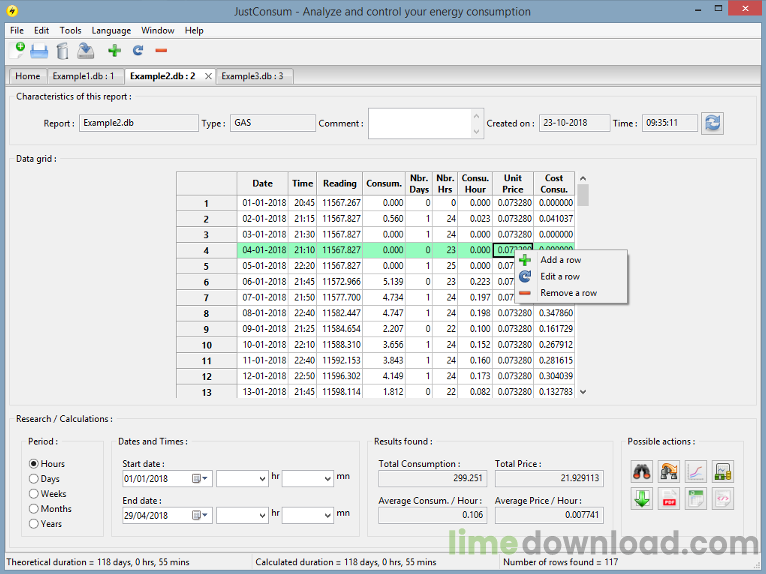Click green plus icon in context menu
The width and height of the screenshot is (766, 574).
coord(525,260)
